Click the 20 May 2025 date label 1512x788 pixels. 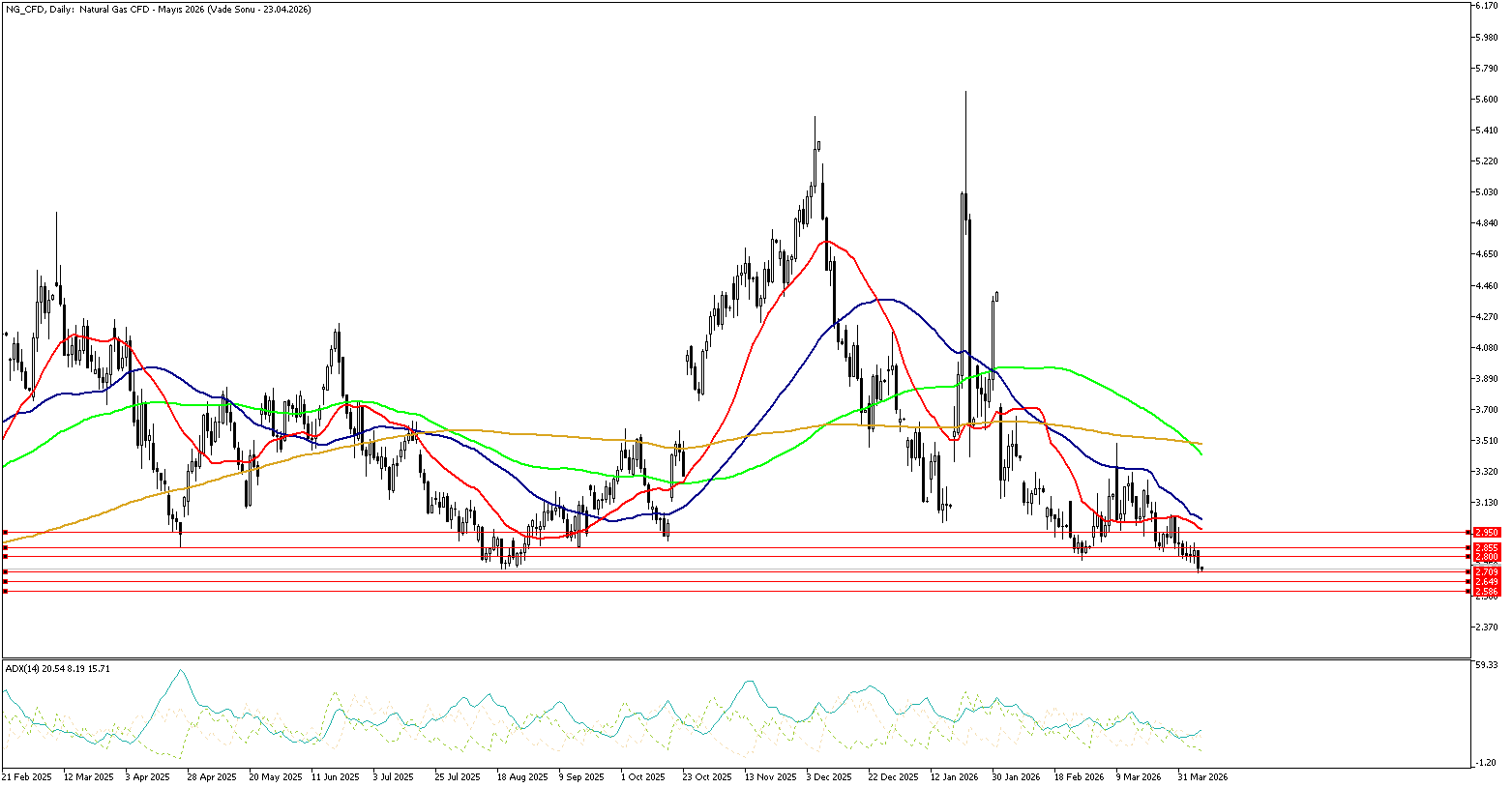pyautogui.click(x=276, y=776)
